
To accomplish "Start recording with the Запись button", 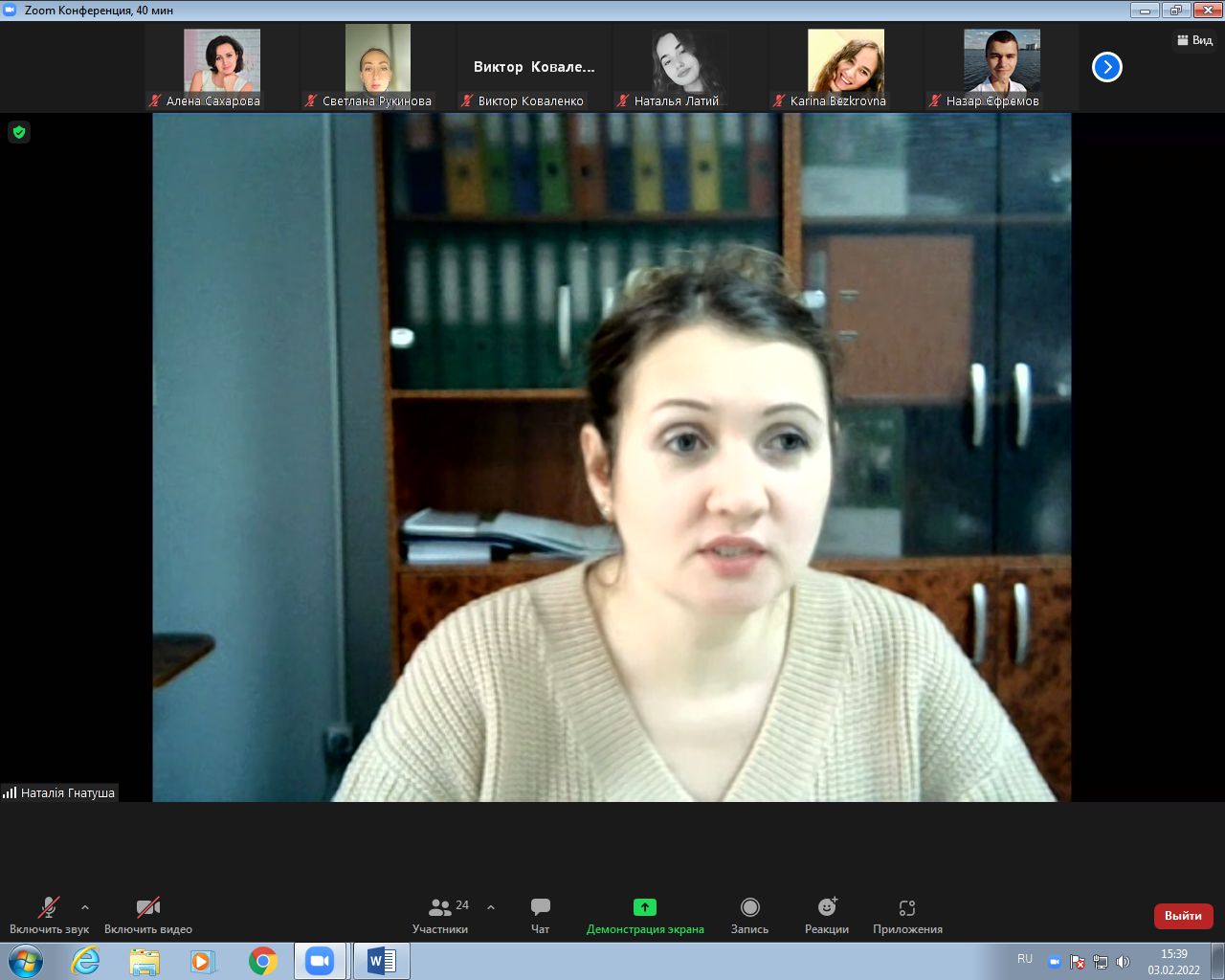I will tap(749, 914).
